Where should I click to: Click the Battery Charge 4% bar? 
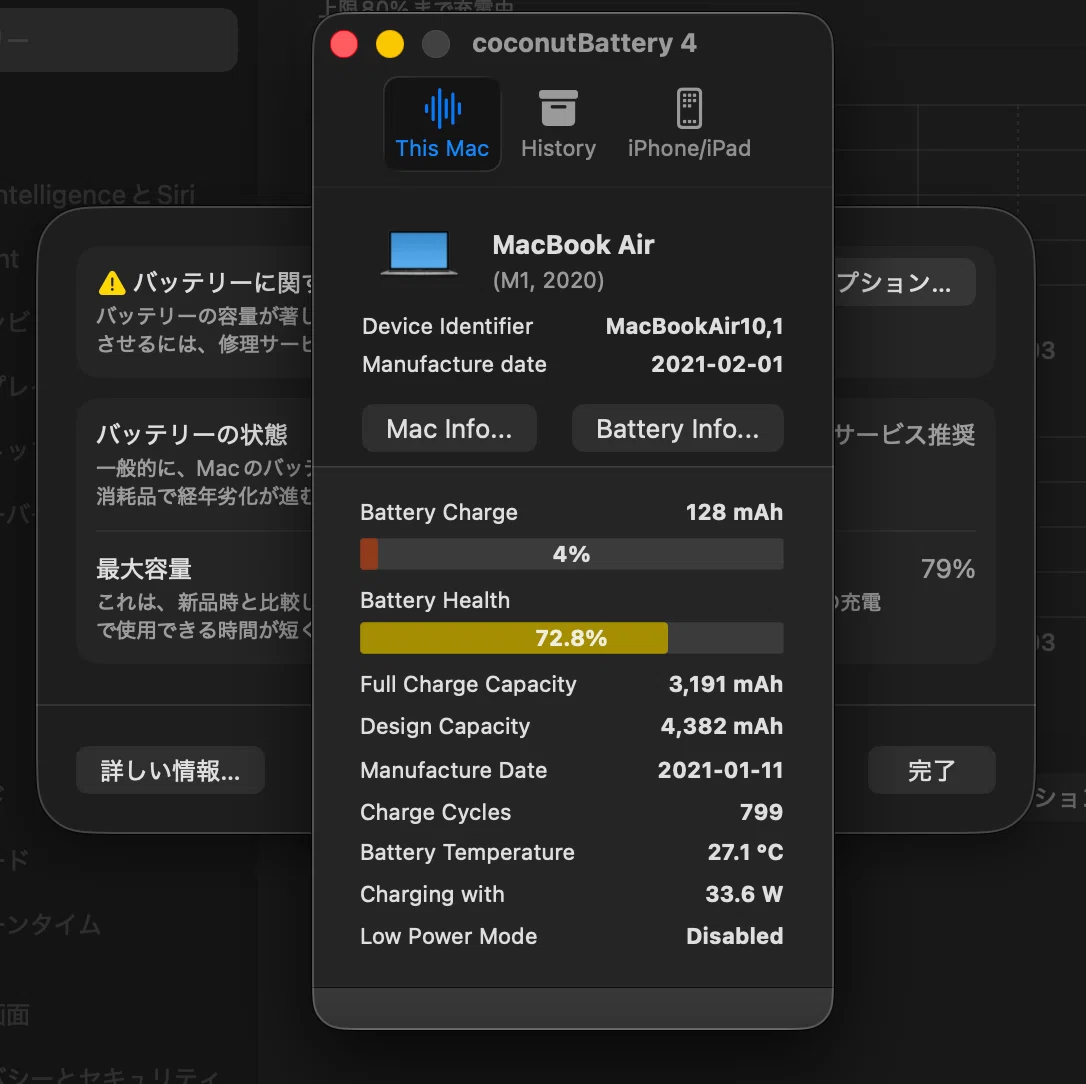pyautogui.click(x=571, y=554)
